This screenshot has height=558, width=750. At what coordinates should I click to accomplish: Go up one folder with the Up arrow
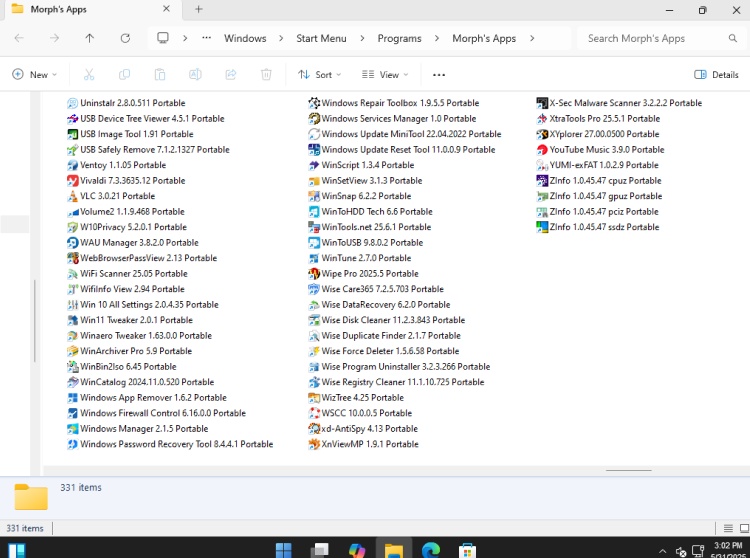click(89, 38)
